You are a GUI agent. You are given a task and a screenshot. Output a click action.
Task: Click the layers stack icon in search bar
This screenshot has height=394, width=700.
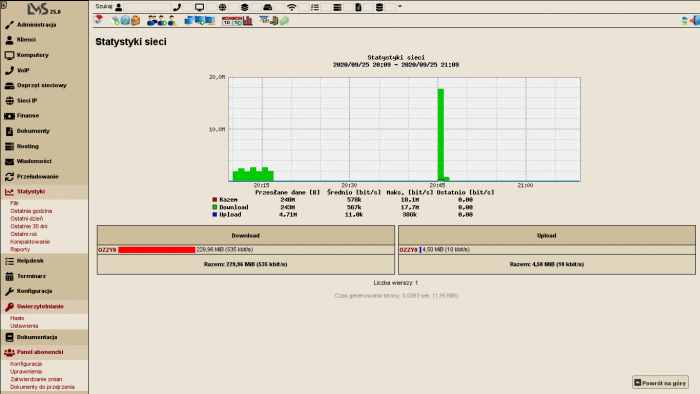tap(245, 7)
